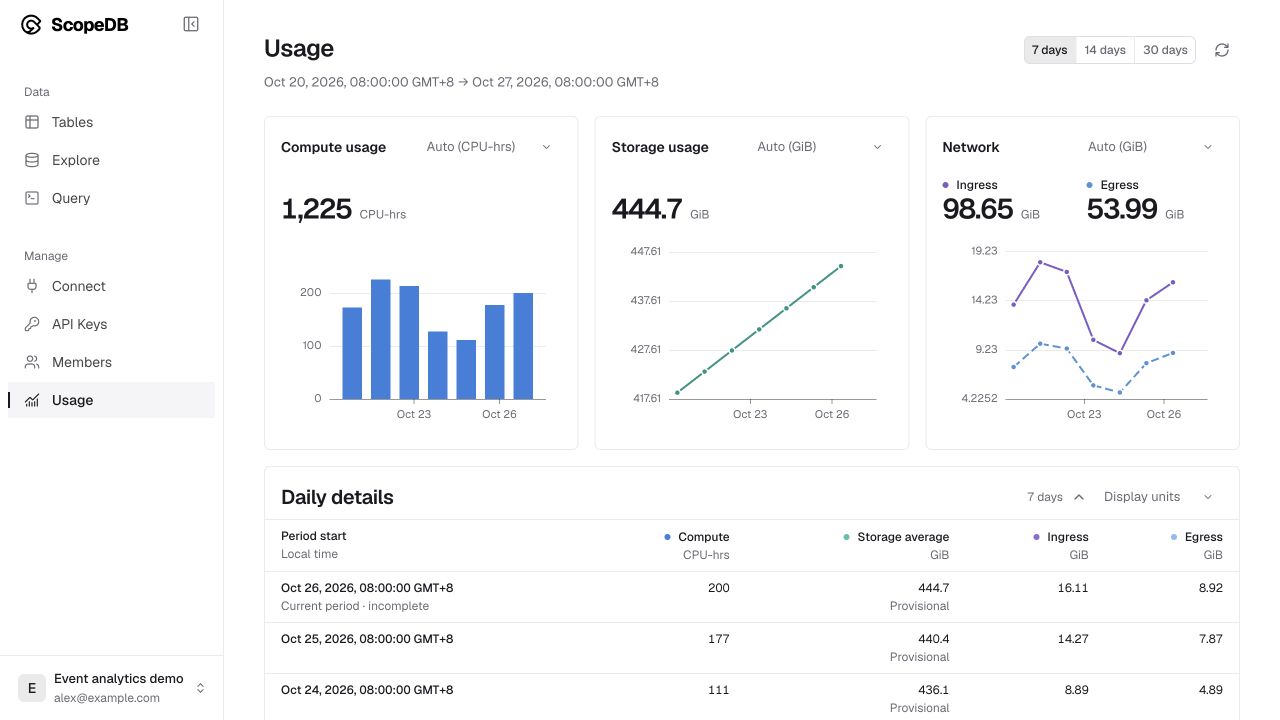Click the 1,225 CPU-hrs total value
Viewport: 1280px width, 720px height.
point(343,209)
